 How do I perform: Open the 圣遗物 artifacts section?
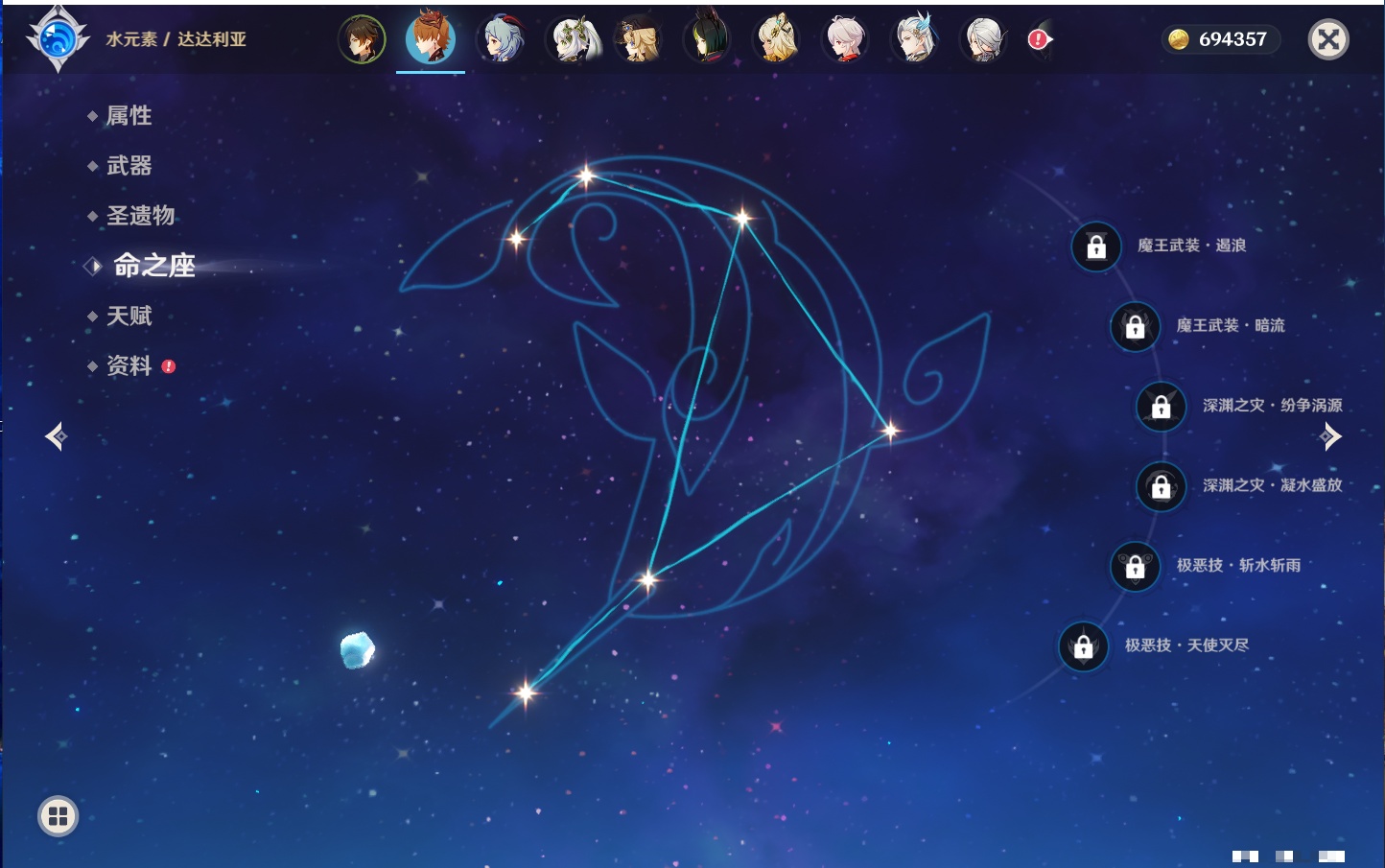pos(140,216)
